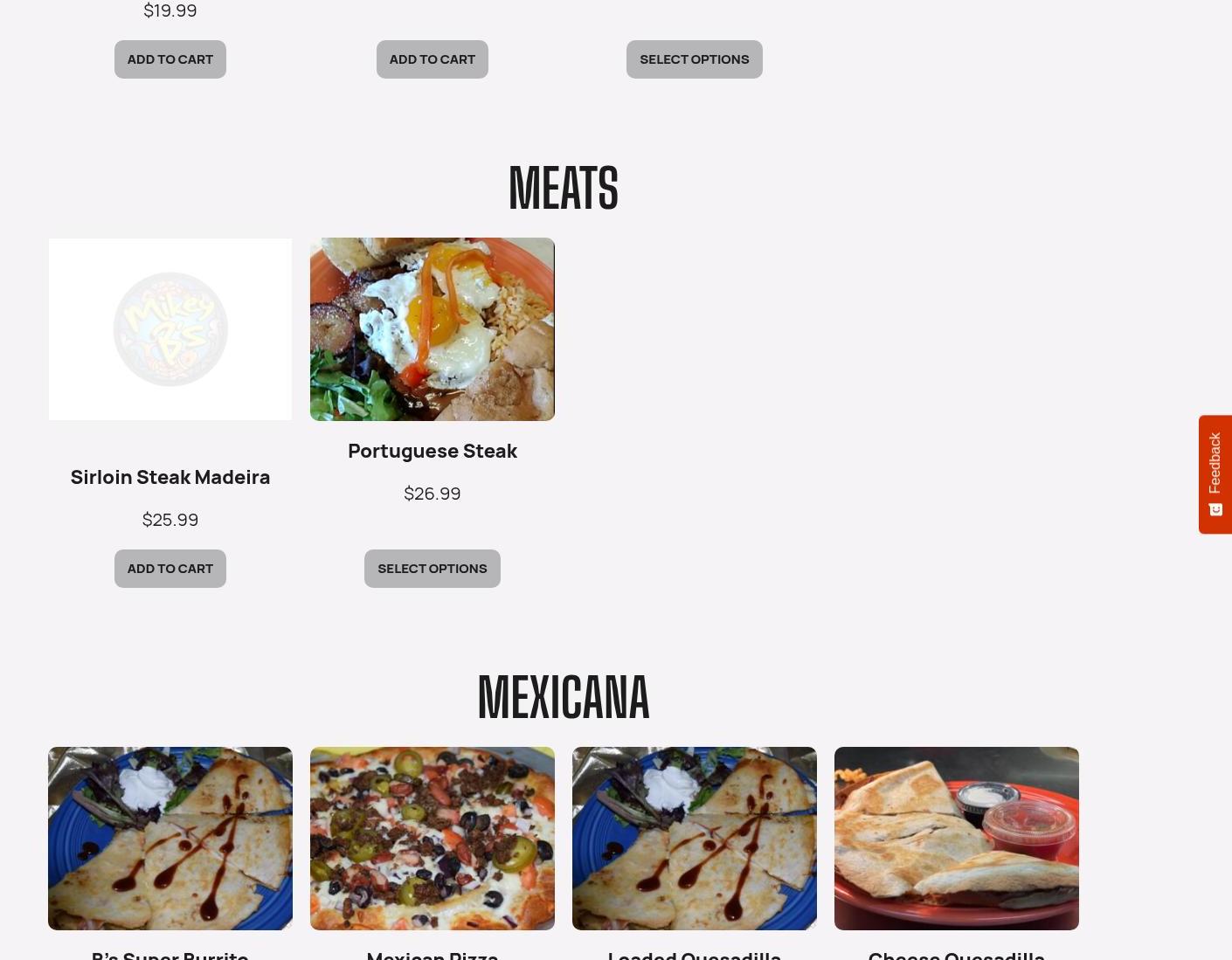Click the $26.99 price of Portuguese Steak
1232x960 pixels.
(x=433, y=494)
